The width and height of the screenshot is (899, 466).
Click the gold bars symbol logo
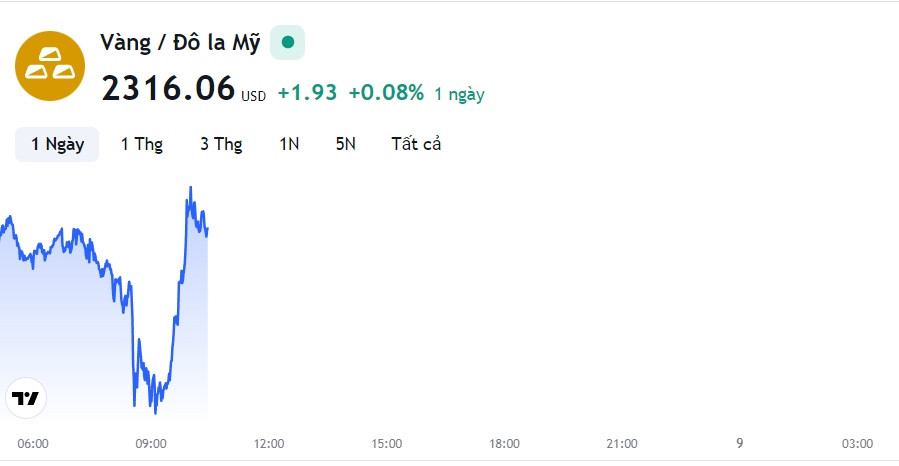point(50,66)
